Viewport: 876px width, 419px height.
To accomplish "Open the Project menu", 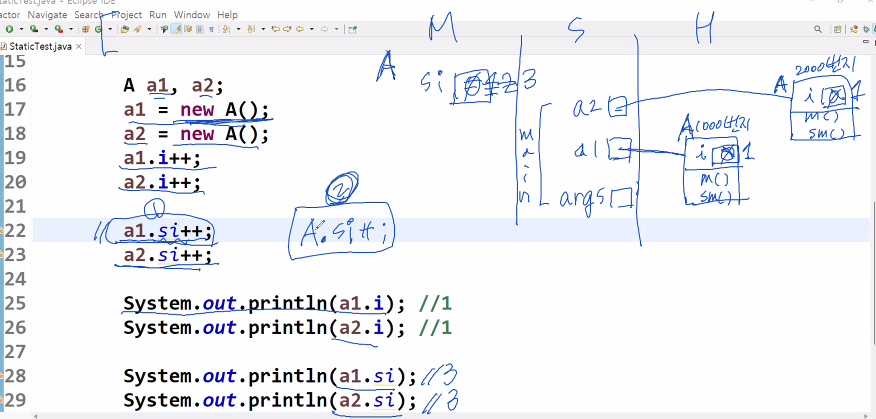I will (126, 15).
